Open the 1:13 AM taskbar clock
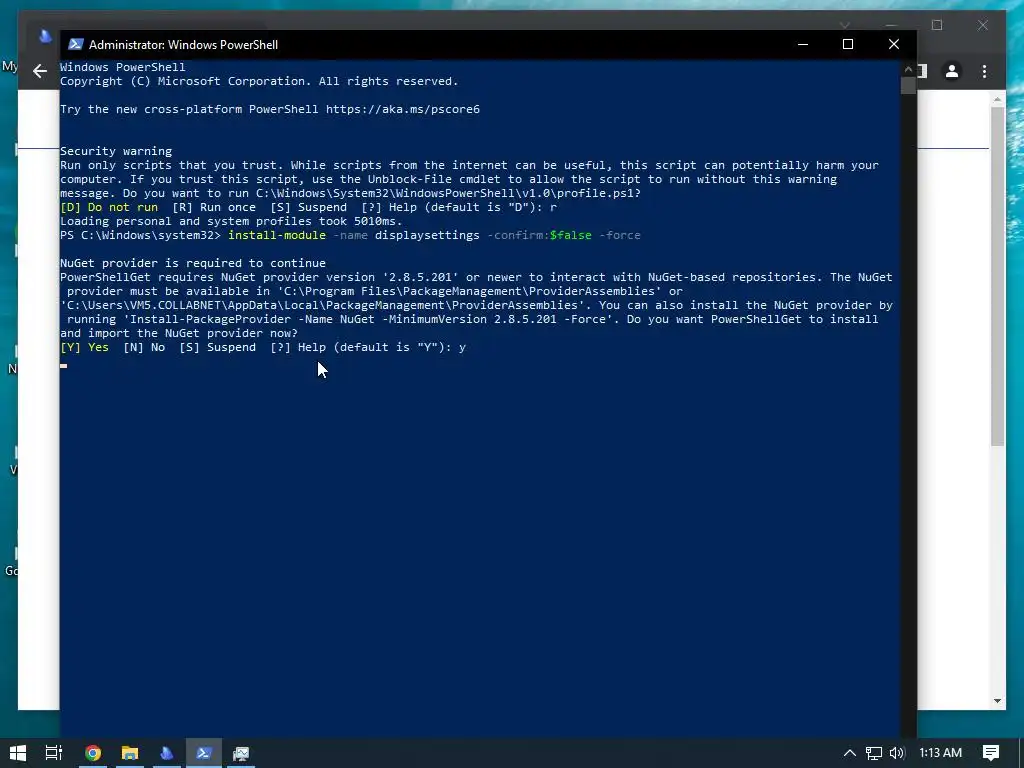This screenshot has width=1024, height=768. pos(940,753)
